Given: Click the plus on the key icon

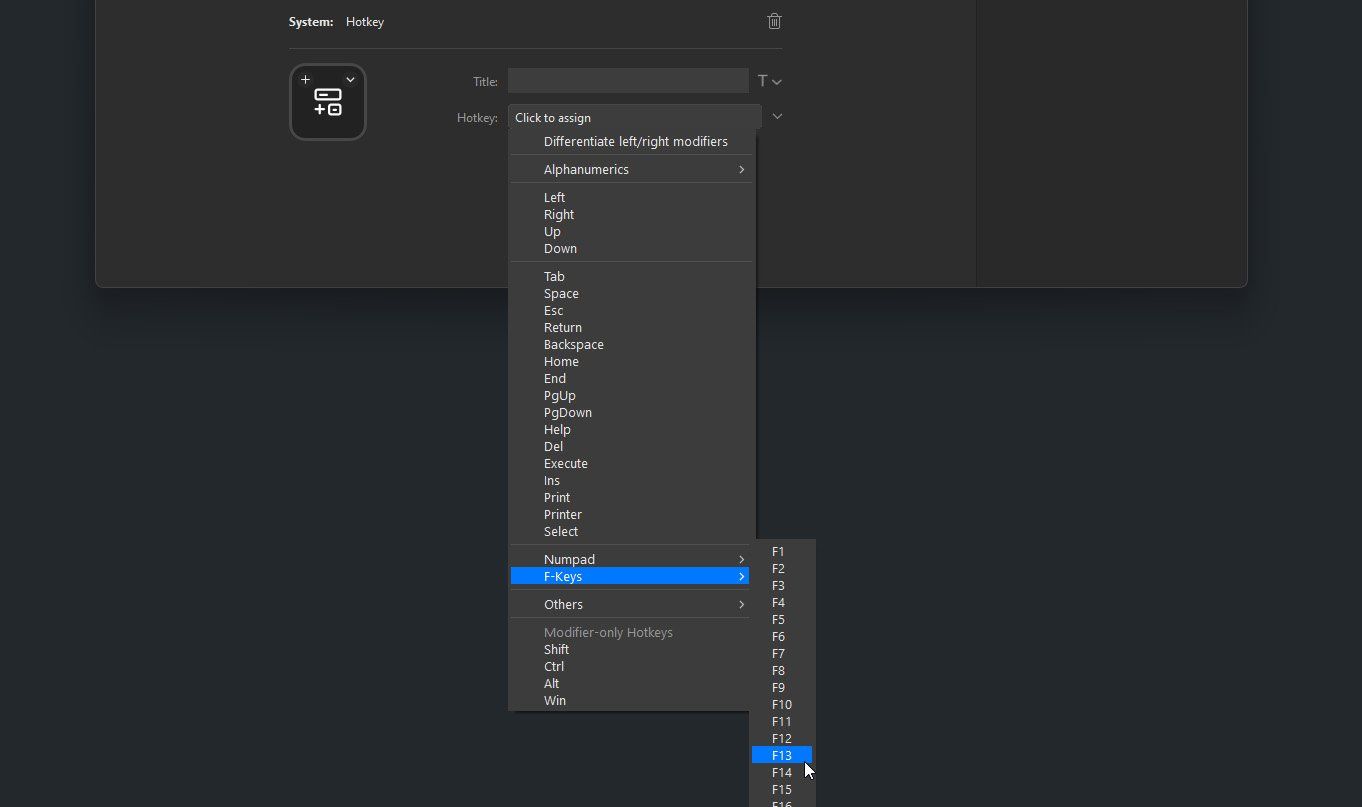Looking at the screenshot, I should coord(305,79).
